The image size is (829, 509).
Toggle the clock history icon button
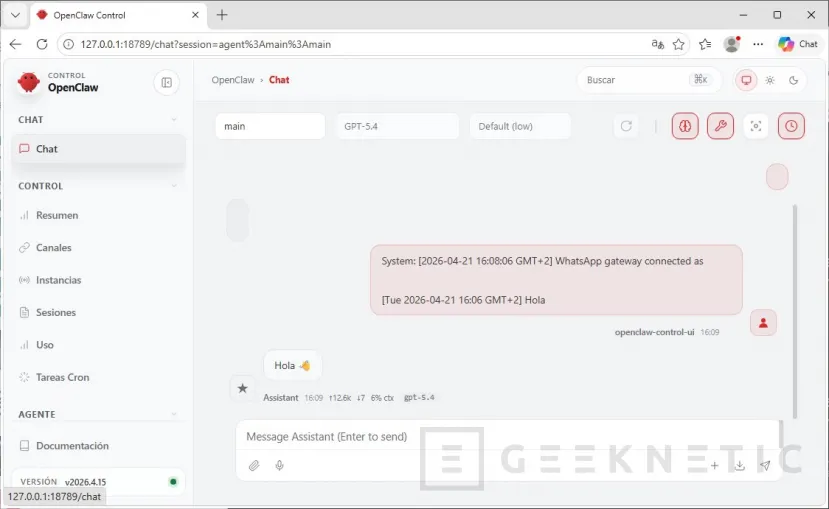pos(791,126)
